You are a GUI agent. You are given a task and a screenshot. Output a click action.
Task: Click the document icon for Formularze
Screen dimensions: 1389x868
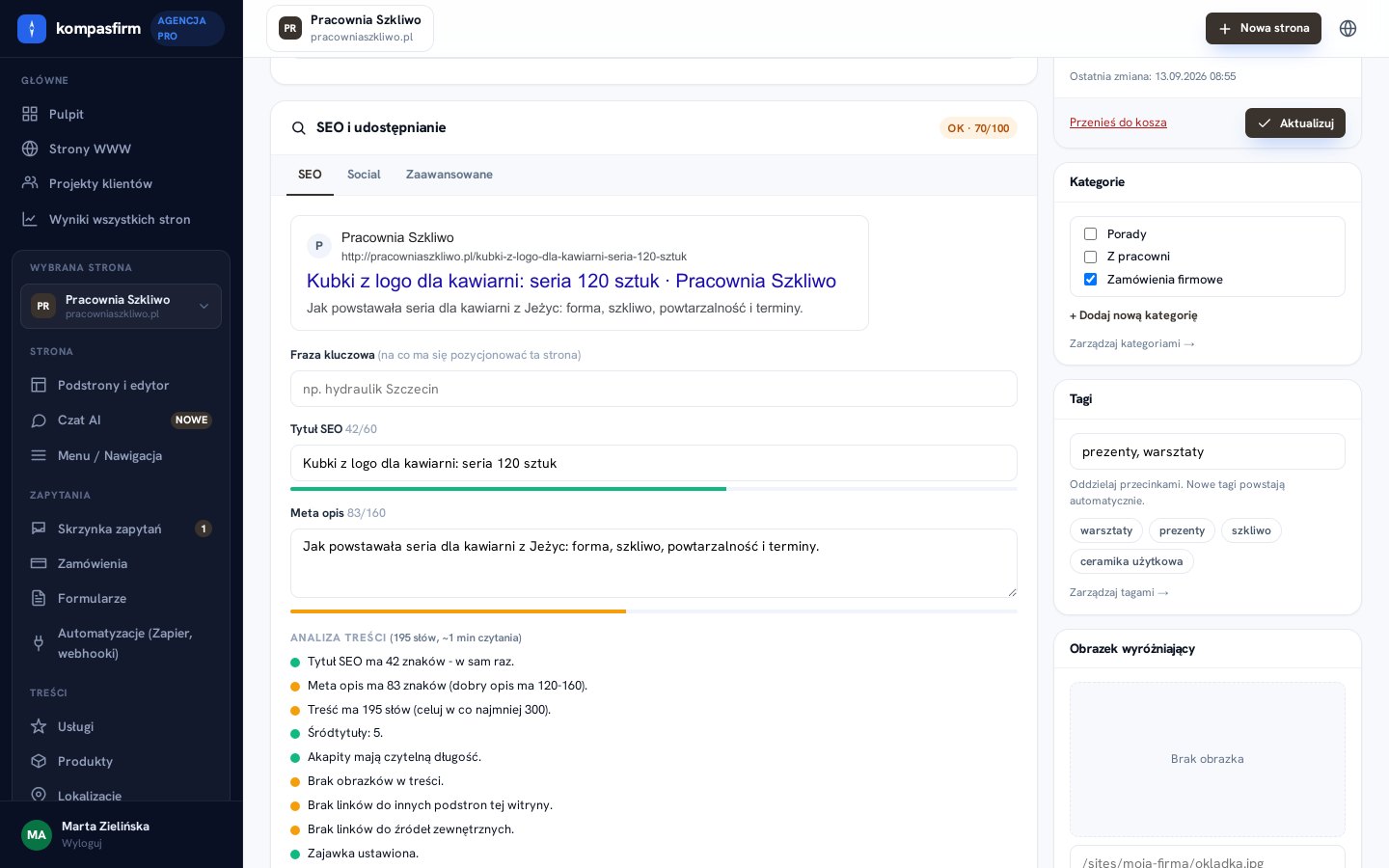point(39,598)
